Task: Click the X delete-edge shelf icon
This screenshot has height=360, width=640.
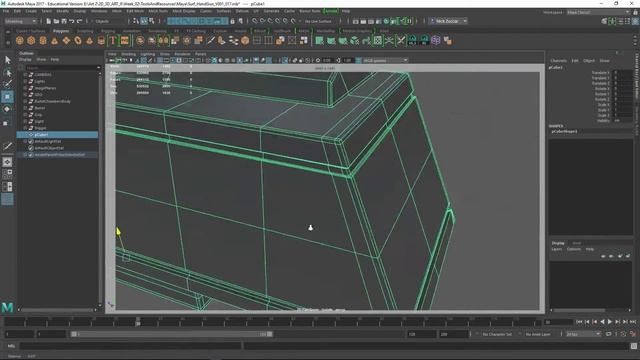Action: click(x=401, y=40)
